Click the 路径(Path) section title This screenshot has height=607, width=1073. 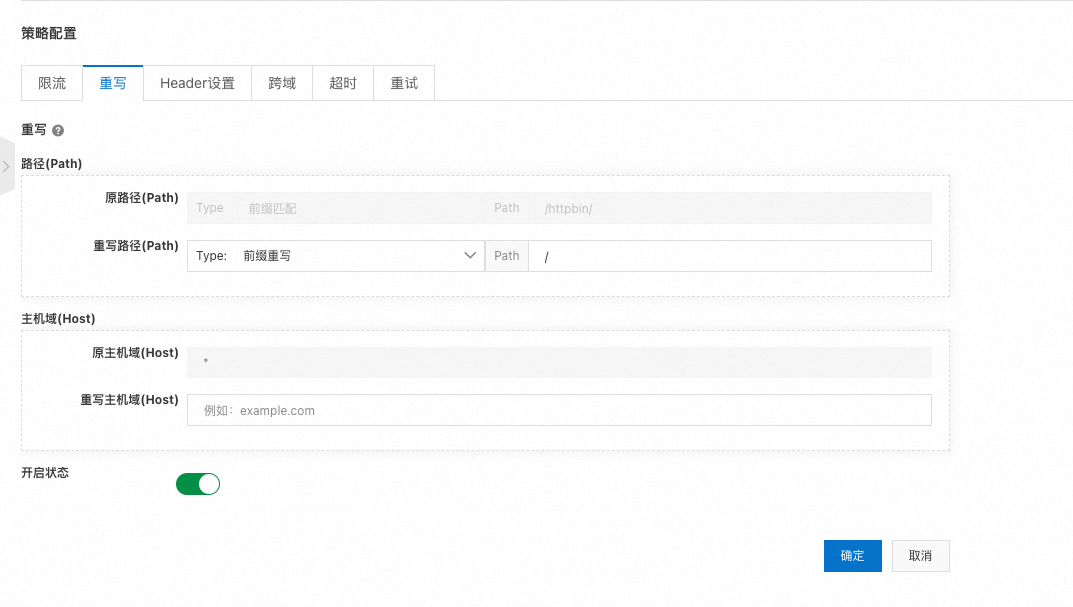coord(51,164)
